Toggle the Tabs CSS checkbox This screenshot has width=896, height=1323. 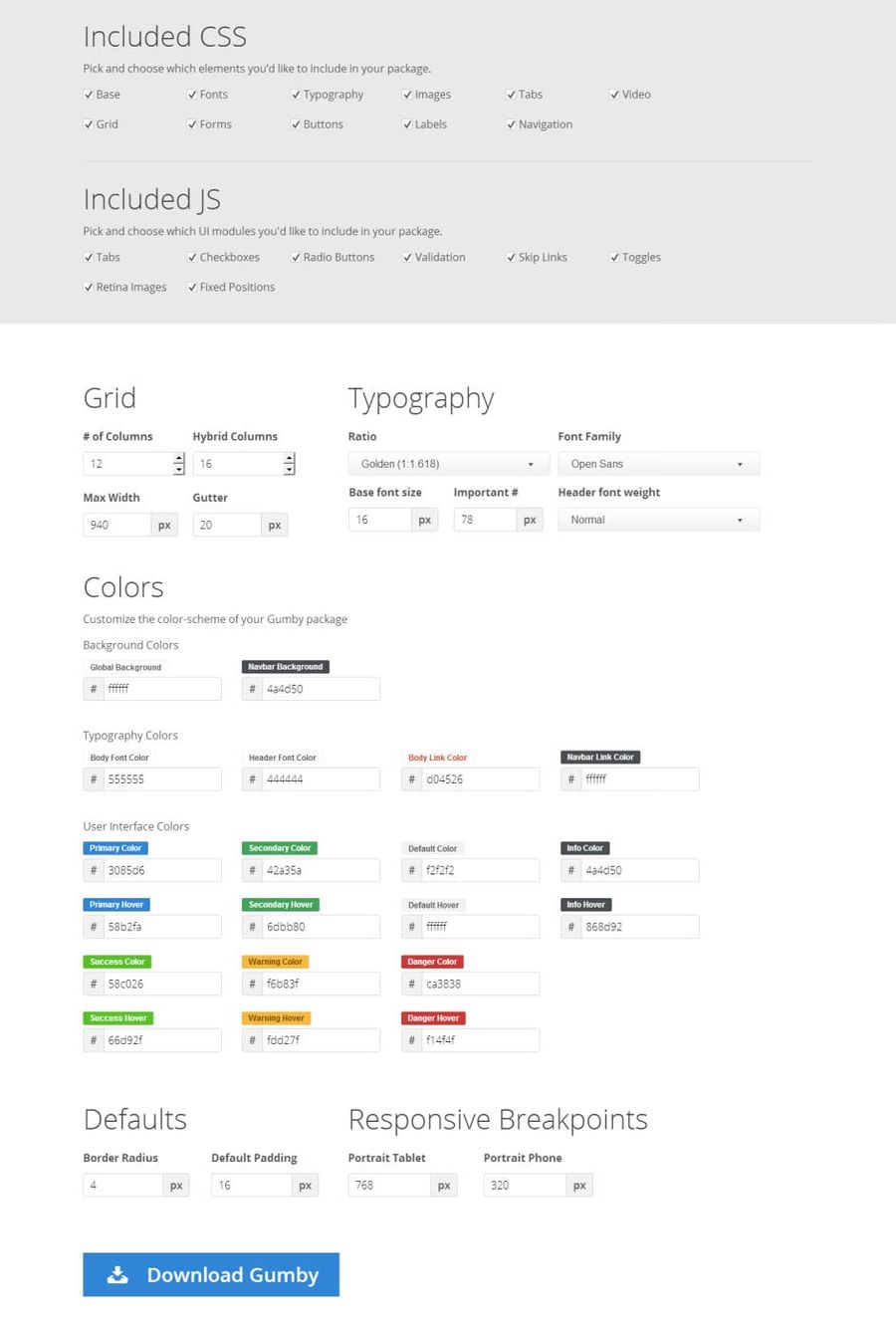click(511, 95)
